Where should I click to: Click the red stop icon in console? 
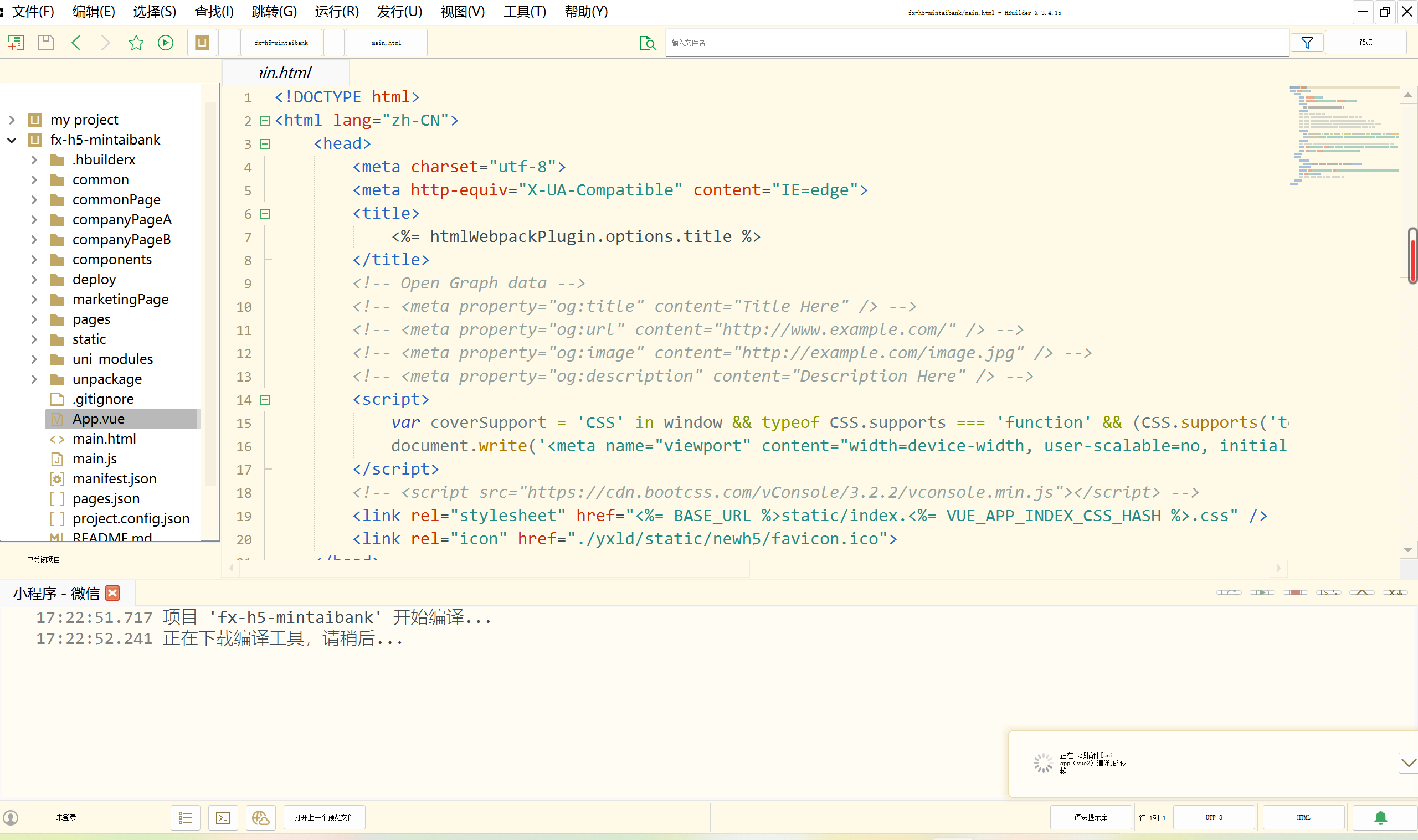tap(1295, 592)
